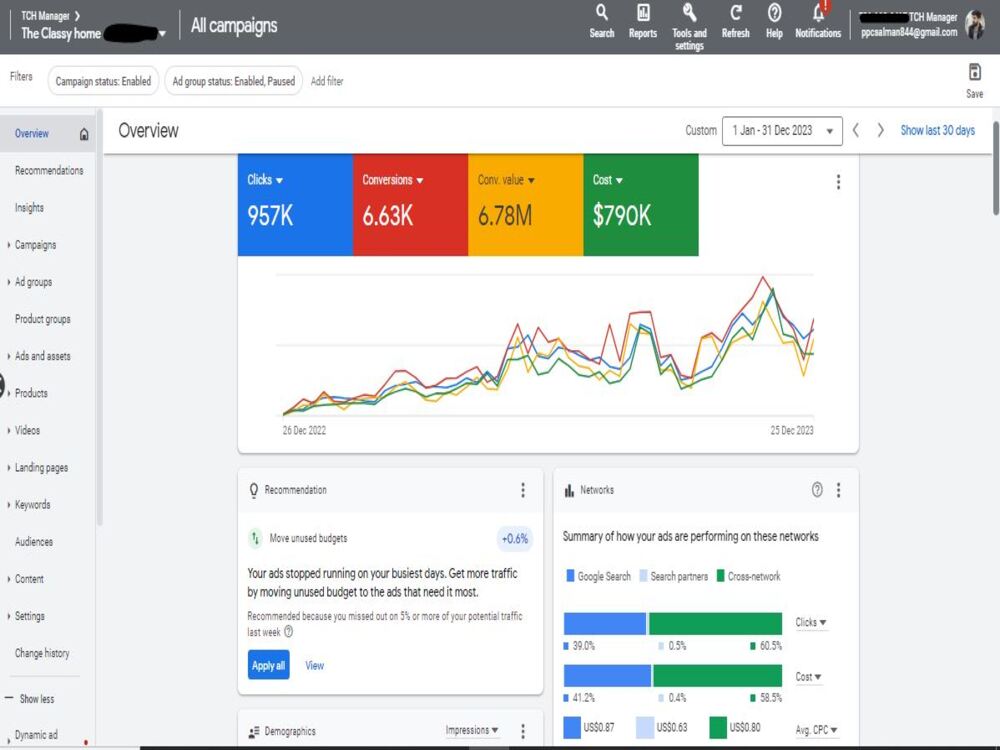Open Audiences in the sidebar
Image resolution: width=1000 pixels, height=750 pixels.
point(34,542)
